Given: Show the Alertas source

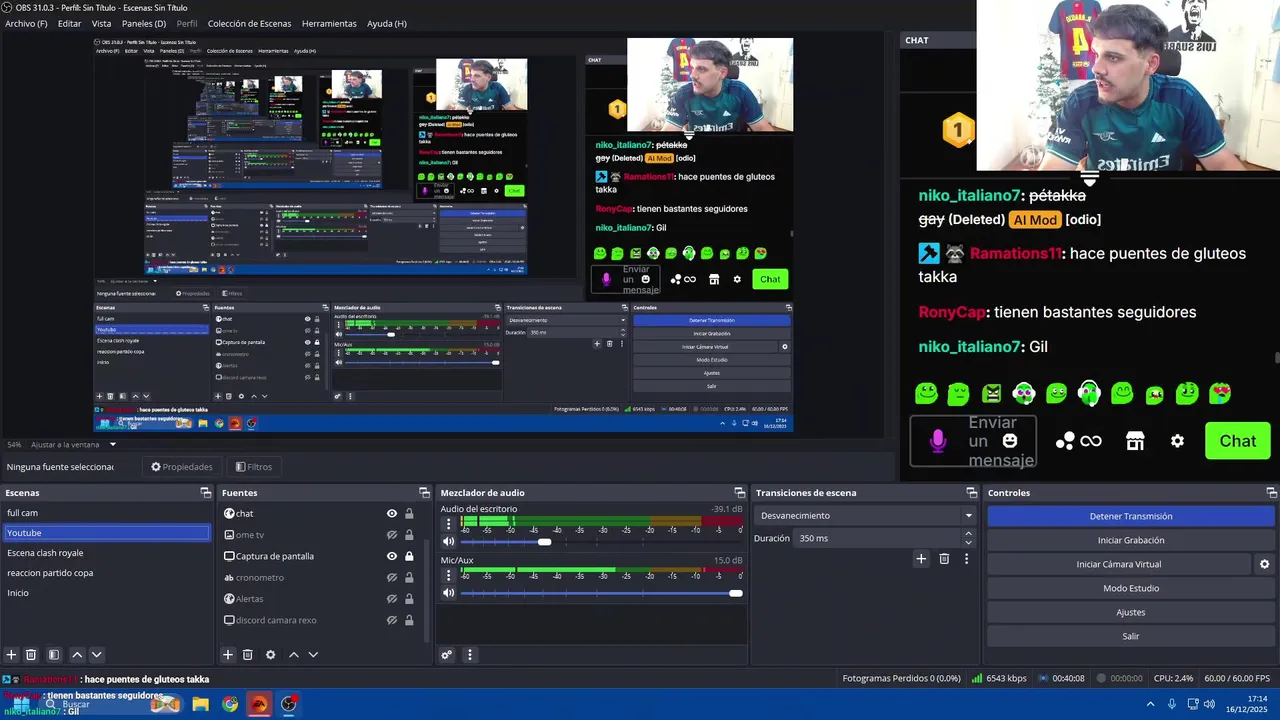Looking at the screenshot, I should (392, 599).
